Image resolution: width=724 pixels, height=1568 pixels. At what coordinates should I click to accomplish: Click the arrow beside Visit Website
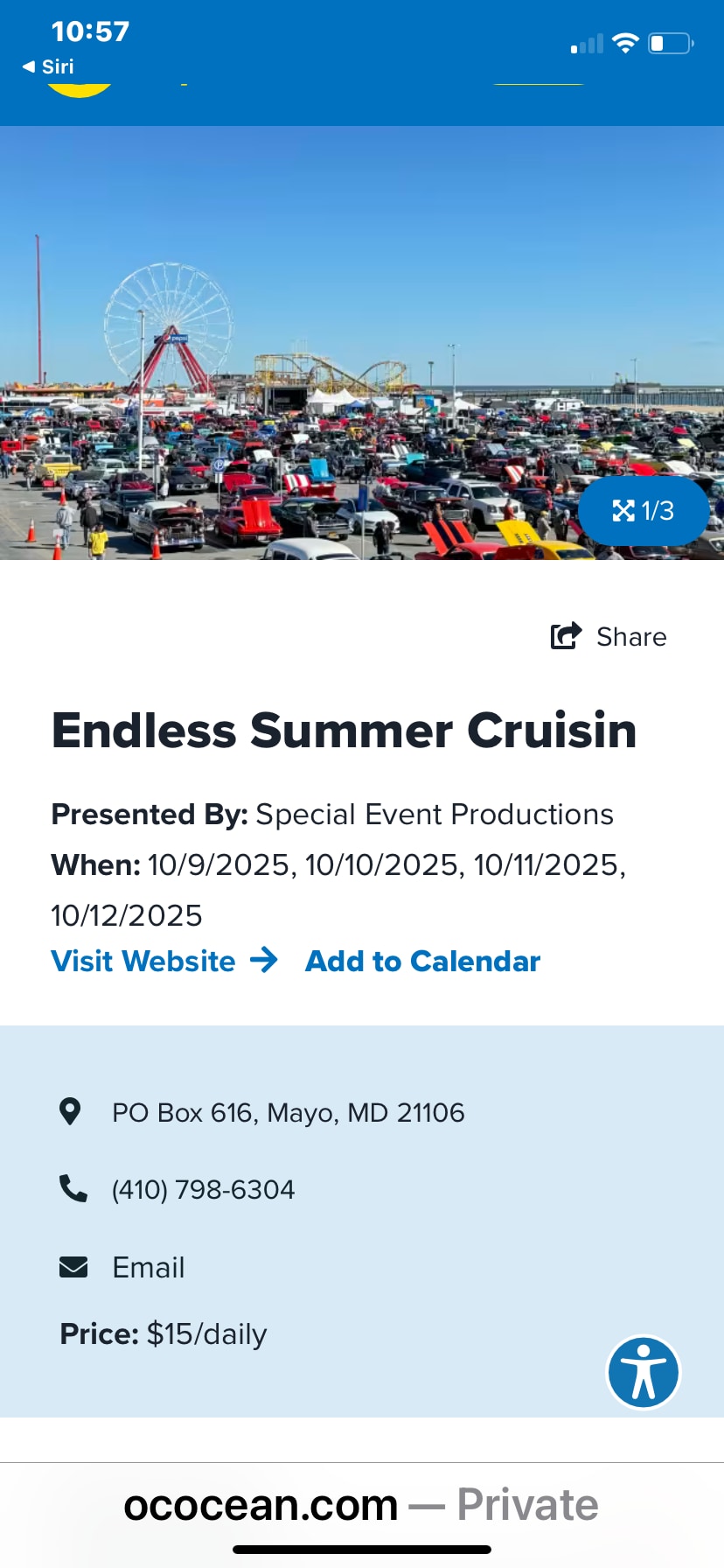click(263, 960)
